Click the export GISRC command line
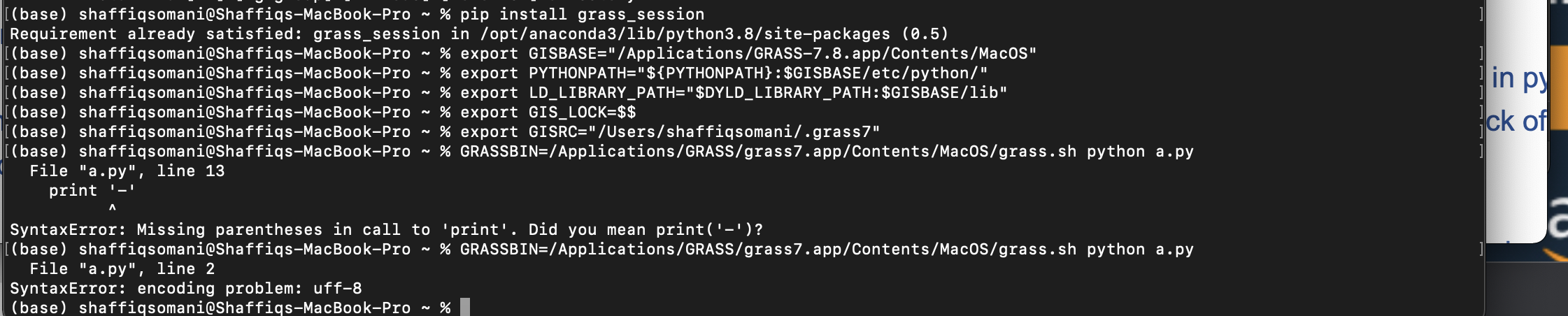The width and height of the screenshot is (1568, 316). click(x=670, y=131)
